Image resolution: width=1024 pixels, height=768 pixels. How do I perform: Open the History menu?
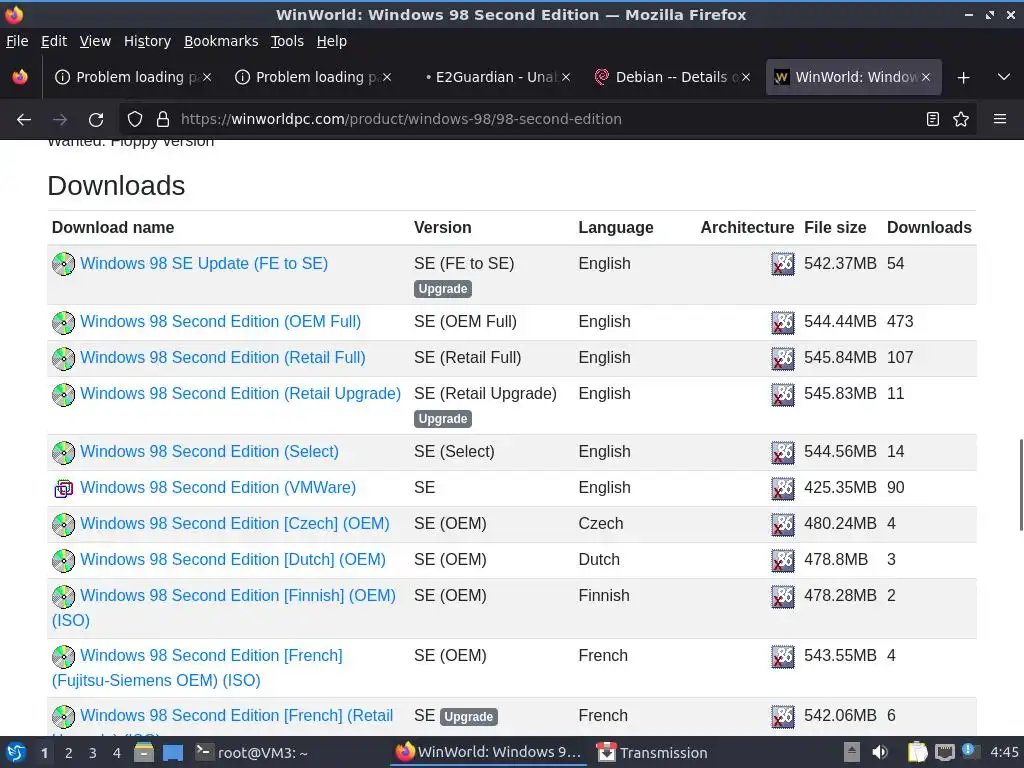coord(147,41)
